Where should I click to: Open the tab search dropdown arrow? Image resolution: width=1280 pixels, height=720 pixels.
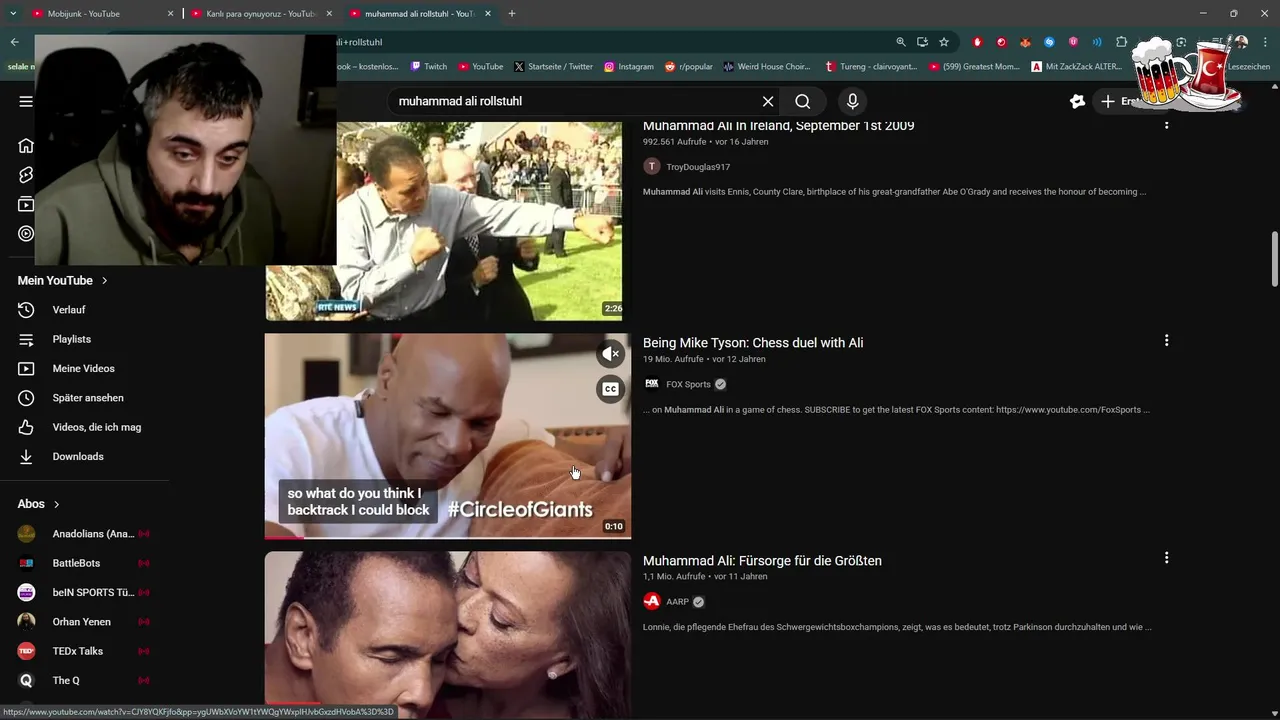pyautogui.click(x=13, y=14)
